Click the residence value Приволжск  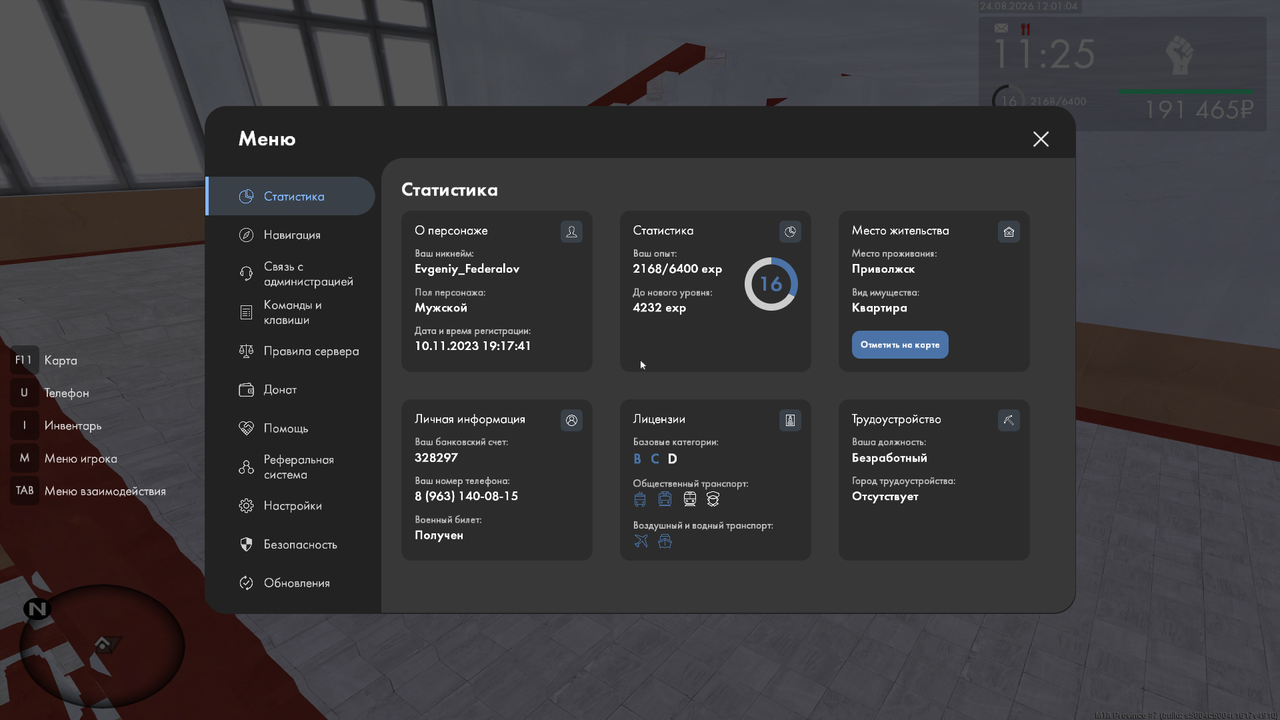(x=883, y=269)
